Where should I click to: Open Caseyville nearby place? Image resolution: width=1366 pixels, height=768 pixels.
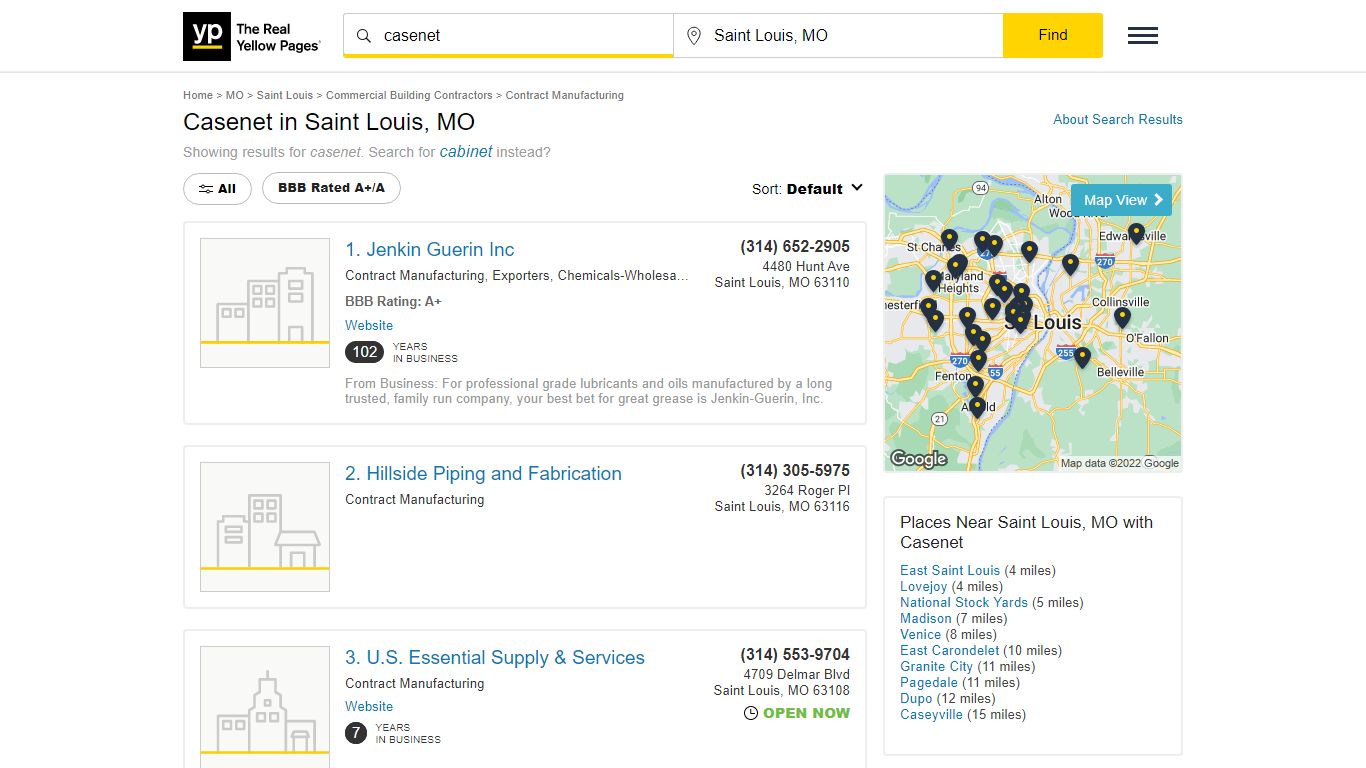(x=931, y=714)
